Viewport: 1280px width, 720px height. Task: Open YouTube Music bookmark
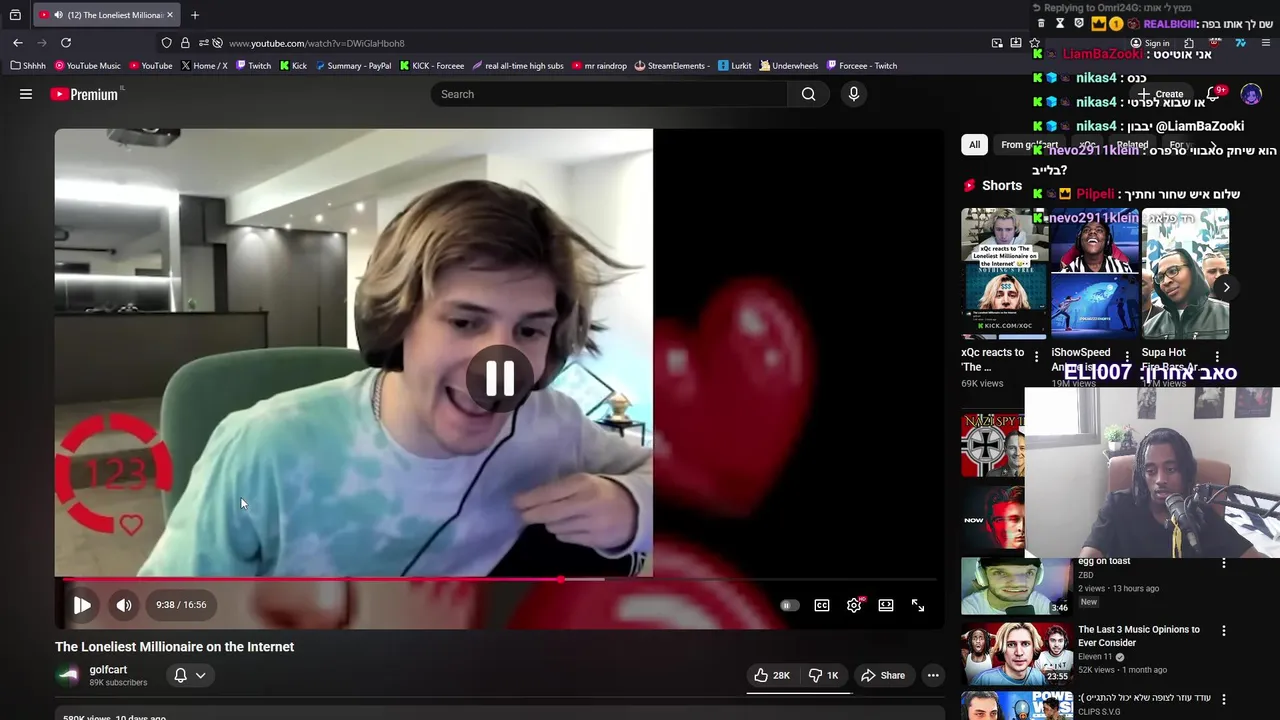87,66
